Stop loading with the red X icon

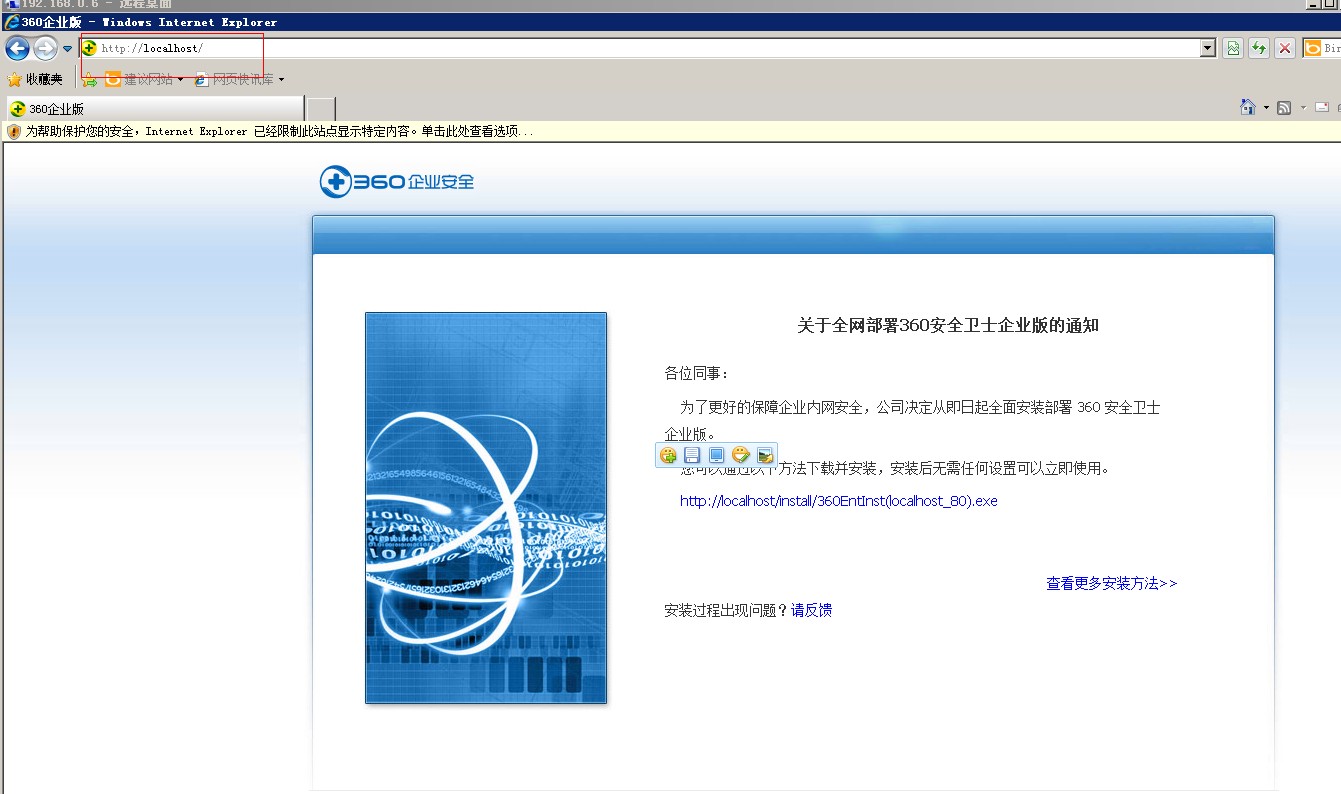(x=1285, y=48)
